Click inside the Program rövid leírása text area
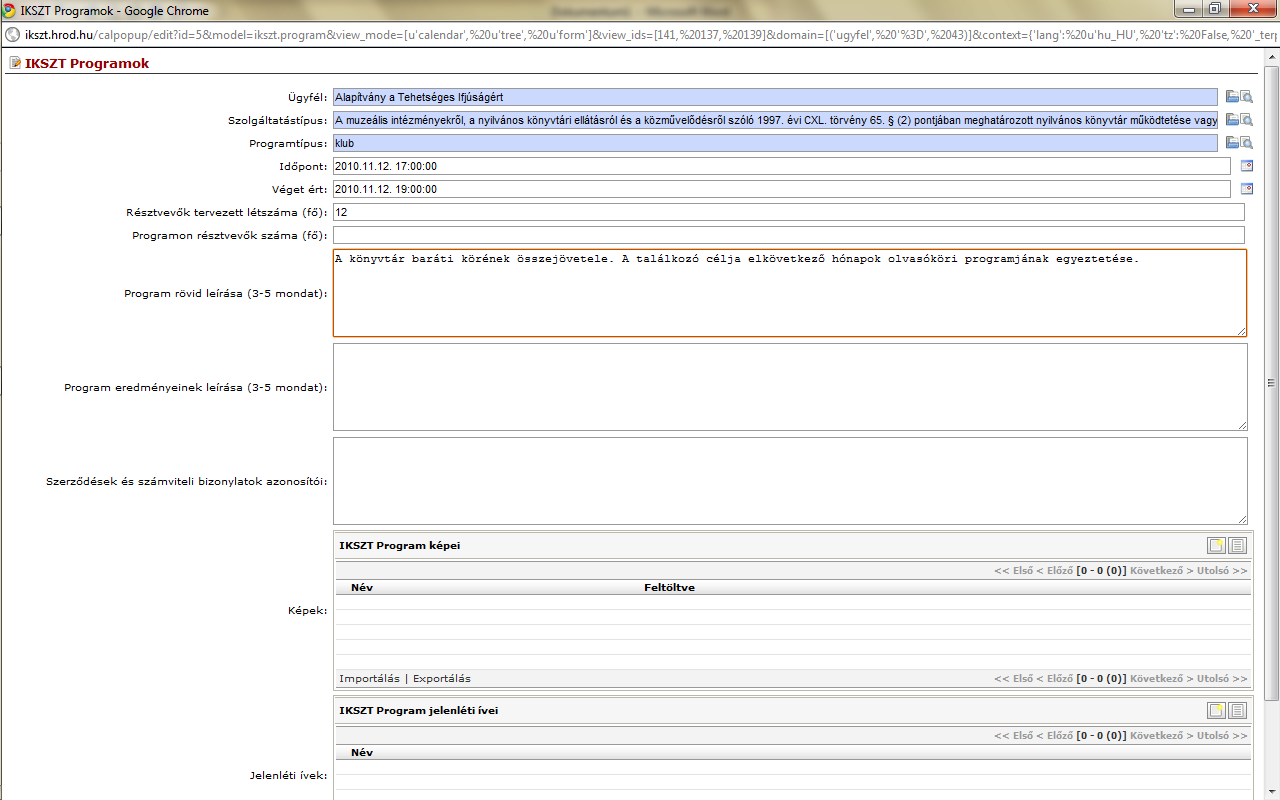The image size is (1280, 800). pyautogui.click(x=790, y=293)
